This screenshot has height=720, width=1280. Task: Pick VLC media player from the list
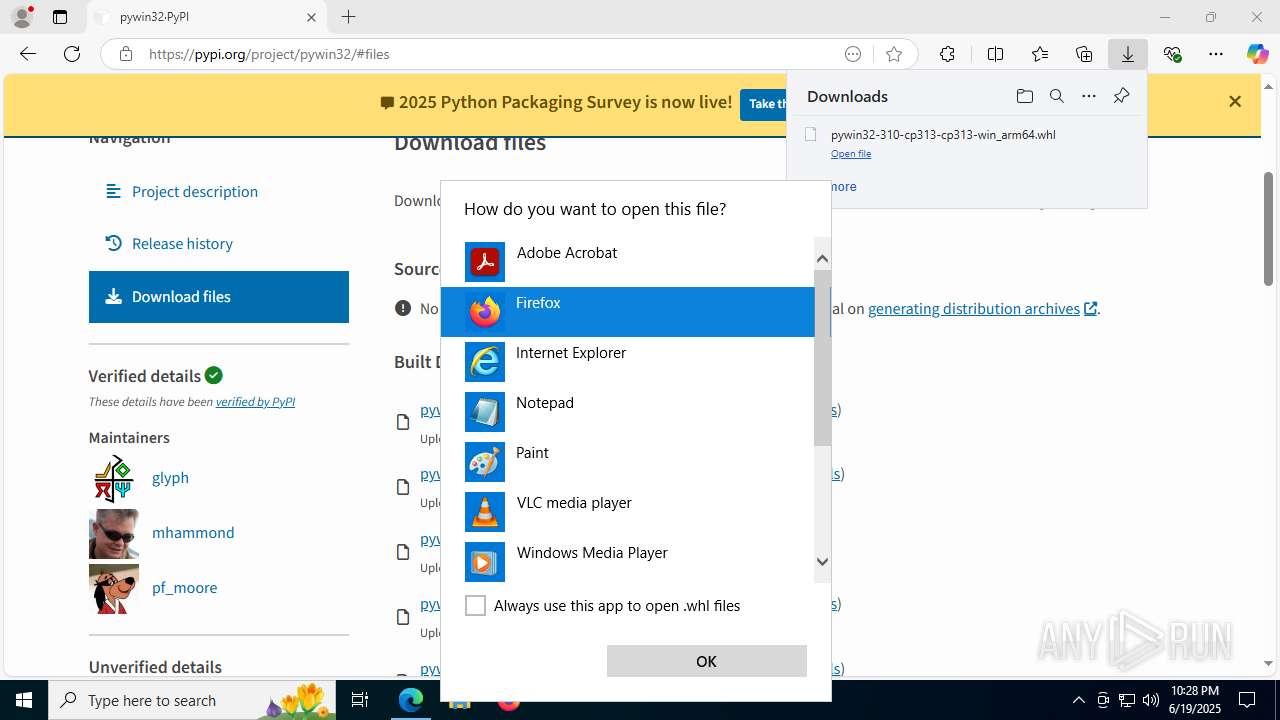point(627,512)
